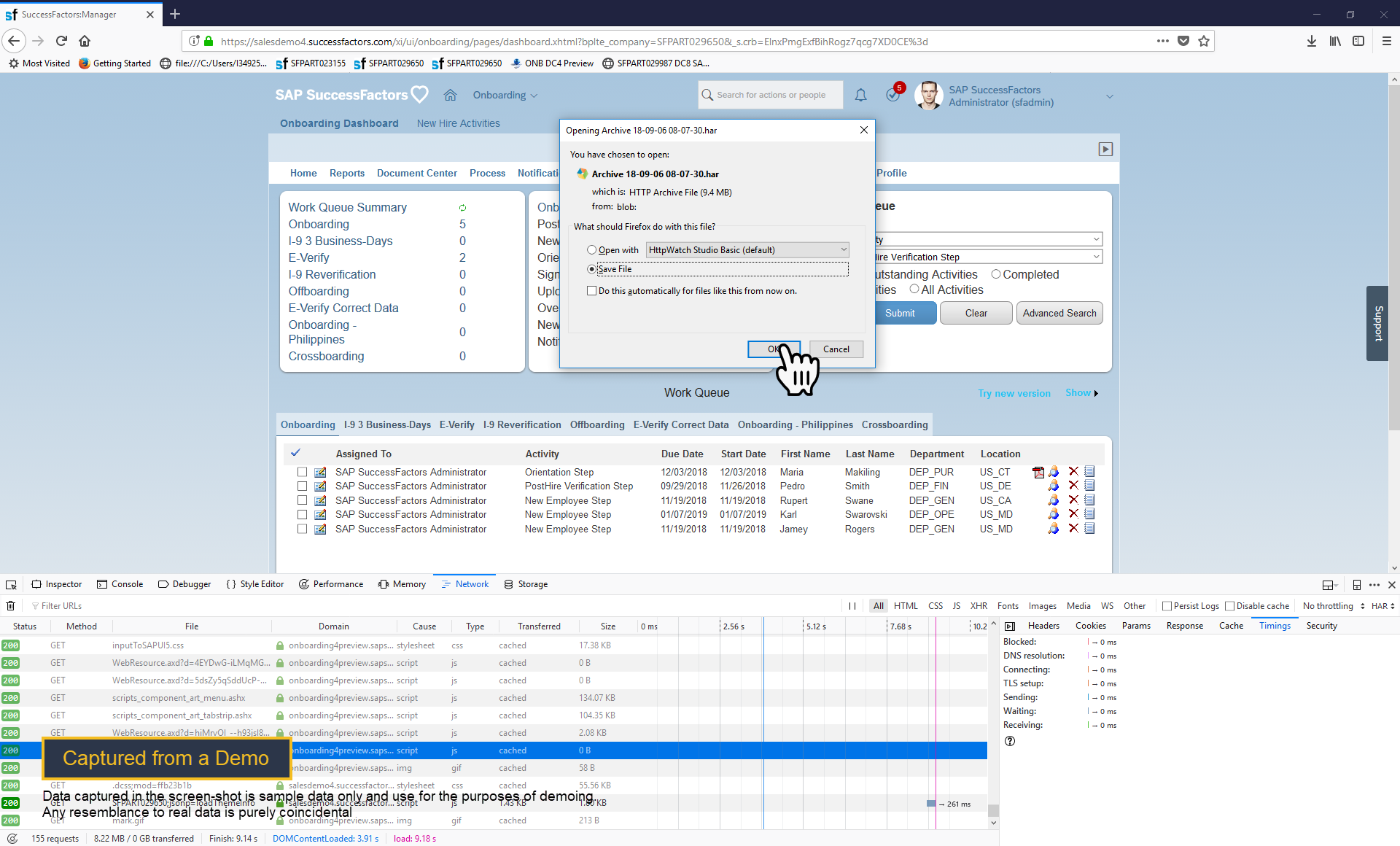
Task: Open the devtools customize ellipsis menu
Action: pyautogui.click(x=1374, y=584)
